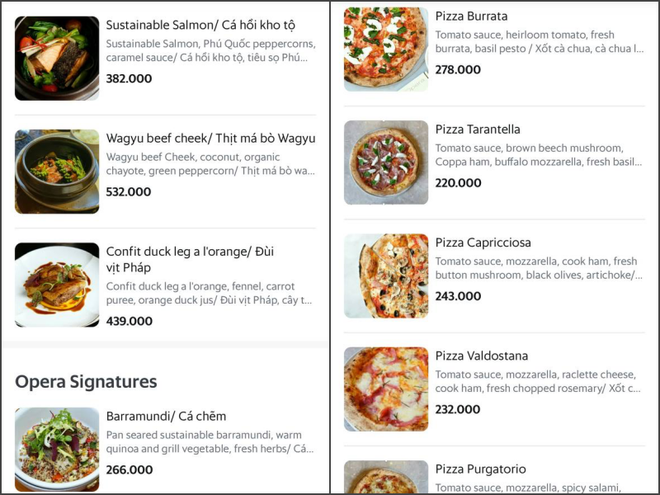Viewport: 660px width, 495px height.
Task: Open the Pizza Tarantella item title
Action: (477, 130)
